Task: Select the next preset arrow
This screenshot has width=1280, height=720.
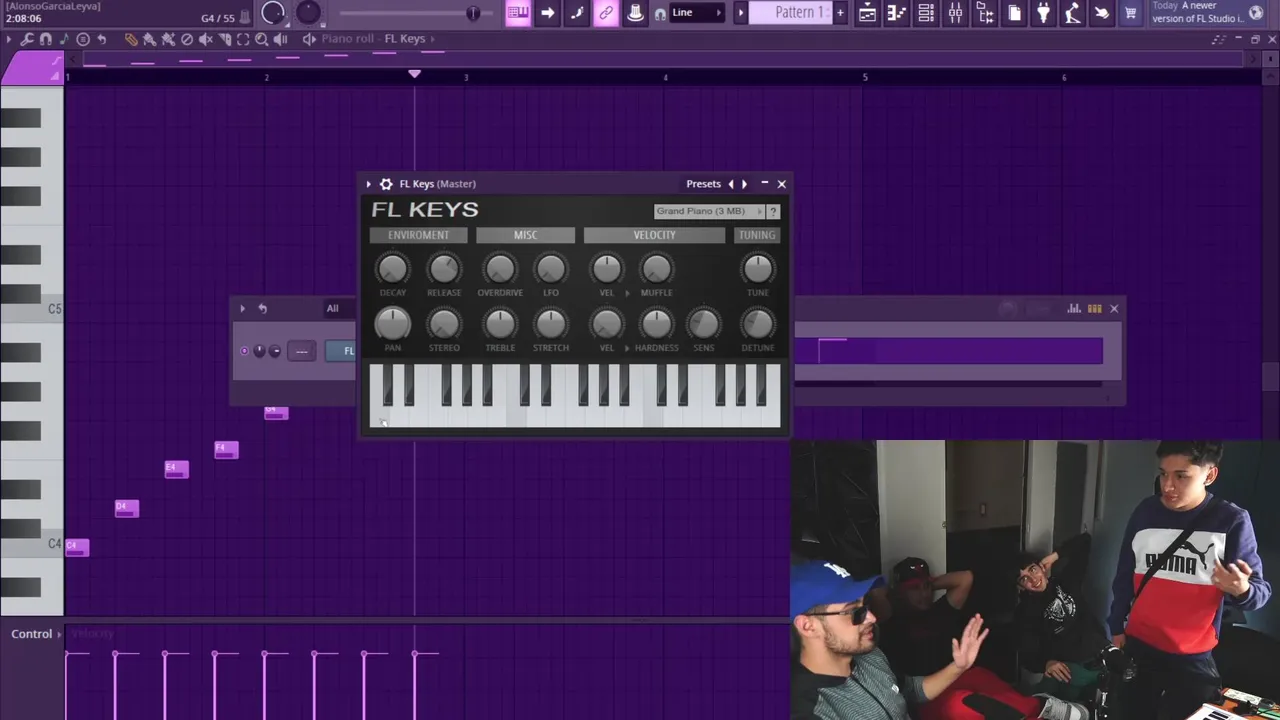Action: pyautogui.click(x=744, y=184)
